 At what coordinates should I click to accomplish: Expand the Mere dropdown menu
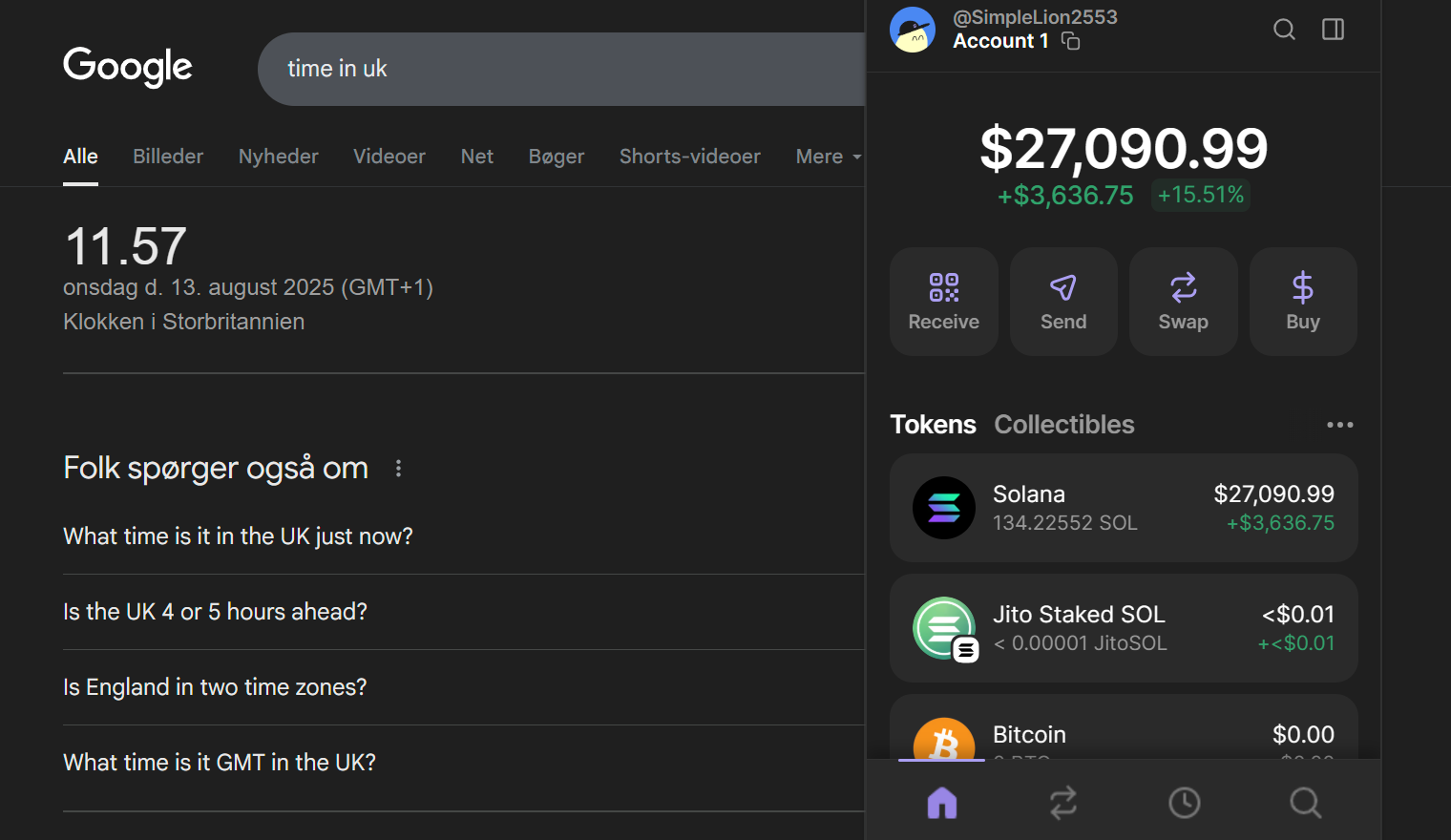[x=827, y=157]
